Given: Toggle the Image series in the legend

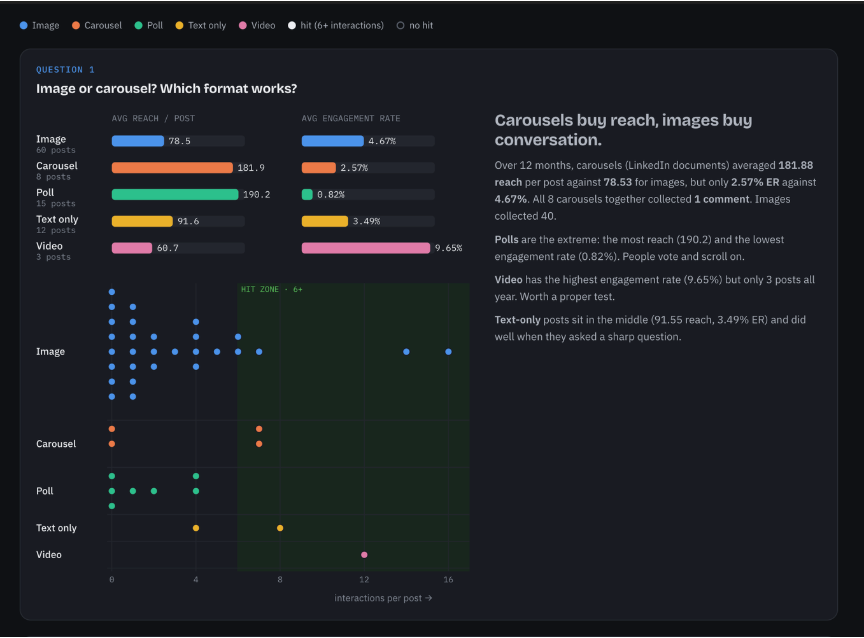Looking at the screenshot, I should 39,25.
